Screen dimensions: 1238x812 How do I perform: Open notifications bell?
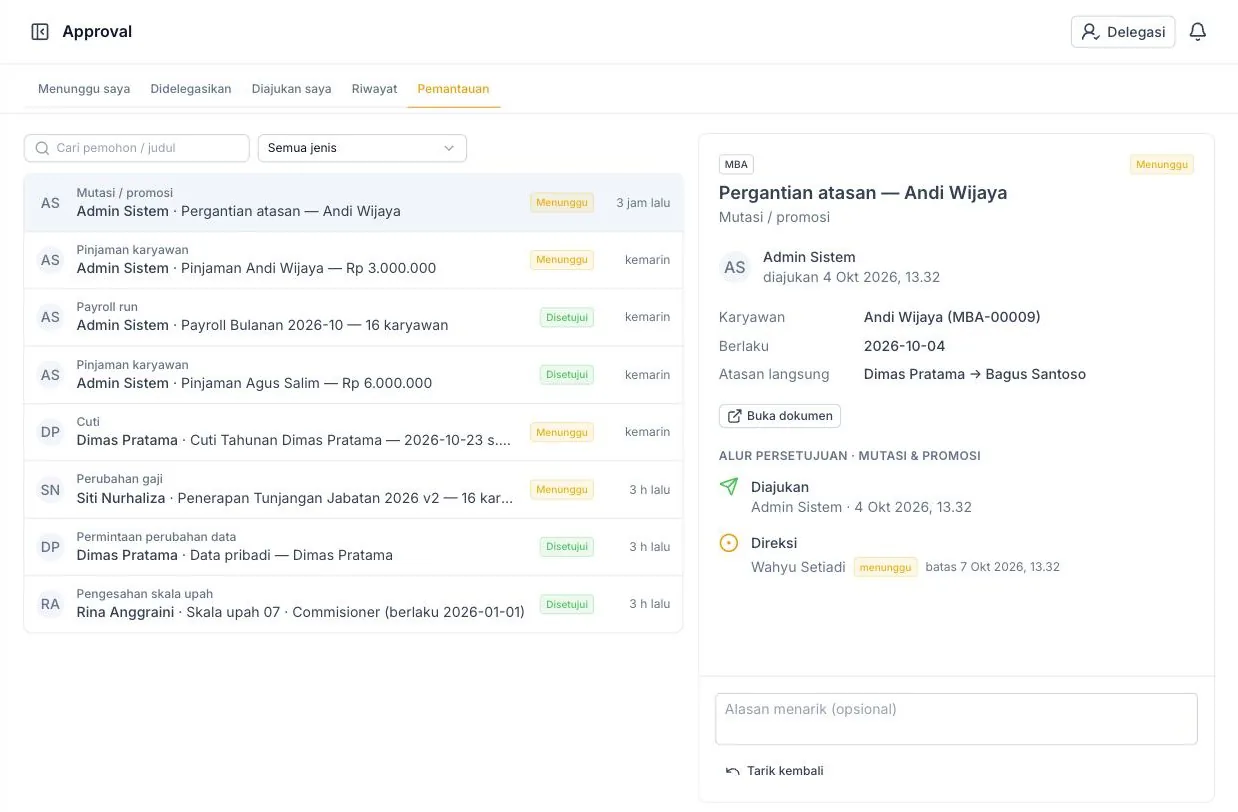1198,32
